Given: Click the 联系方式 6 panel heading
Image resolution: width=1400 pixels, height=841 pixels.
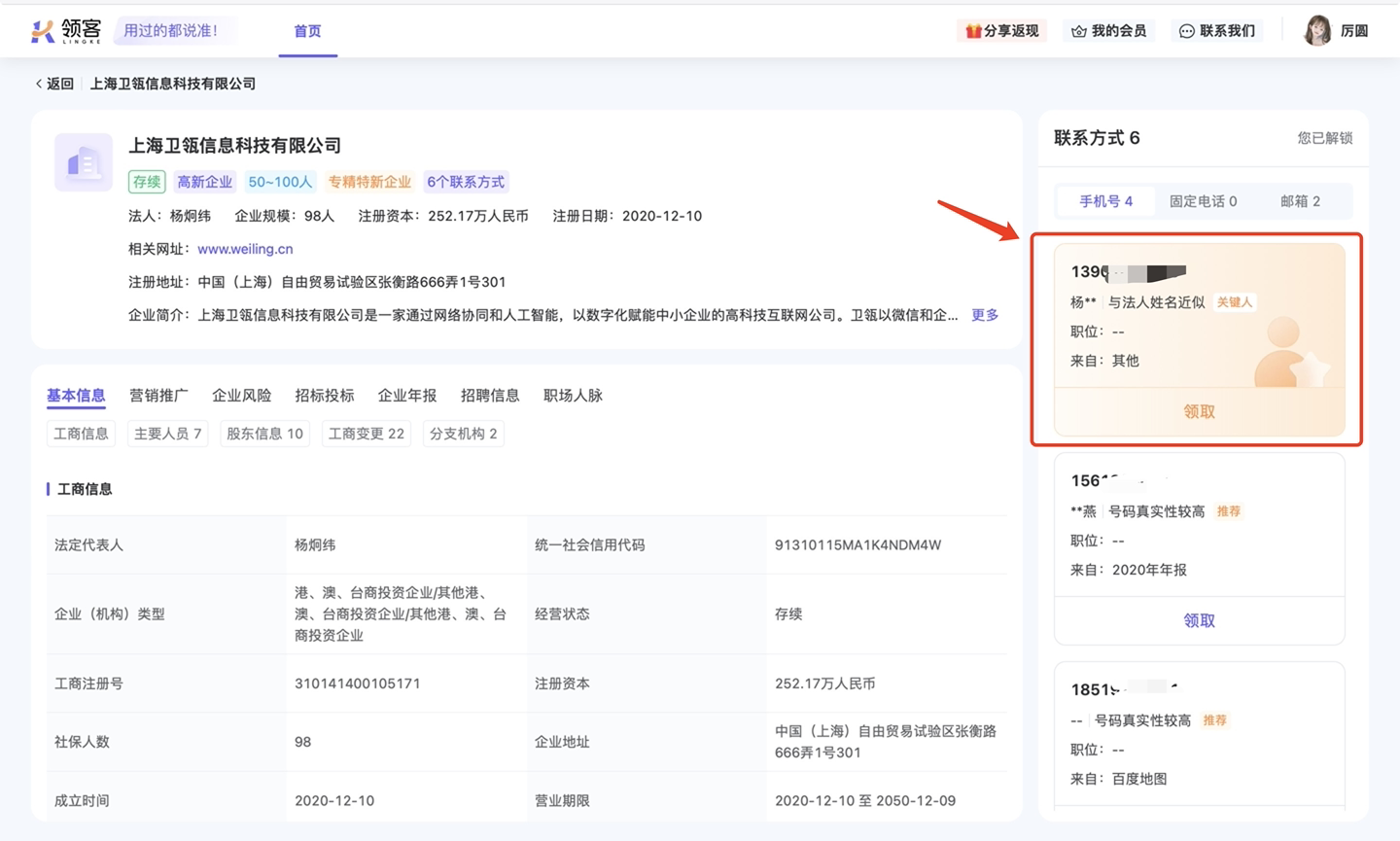Looking at the screenshot, I should point(1097,138).
